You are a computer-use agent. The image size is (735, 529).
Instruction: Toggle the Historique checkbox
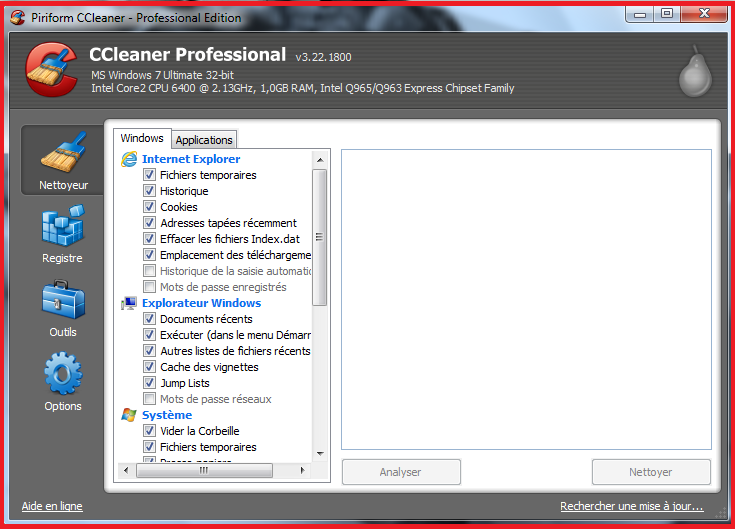[x=150, y=191]
